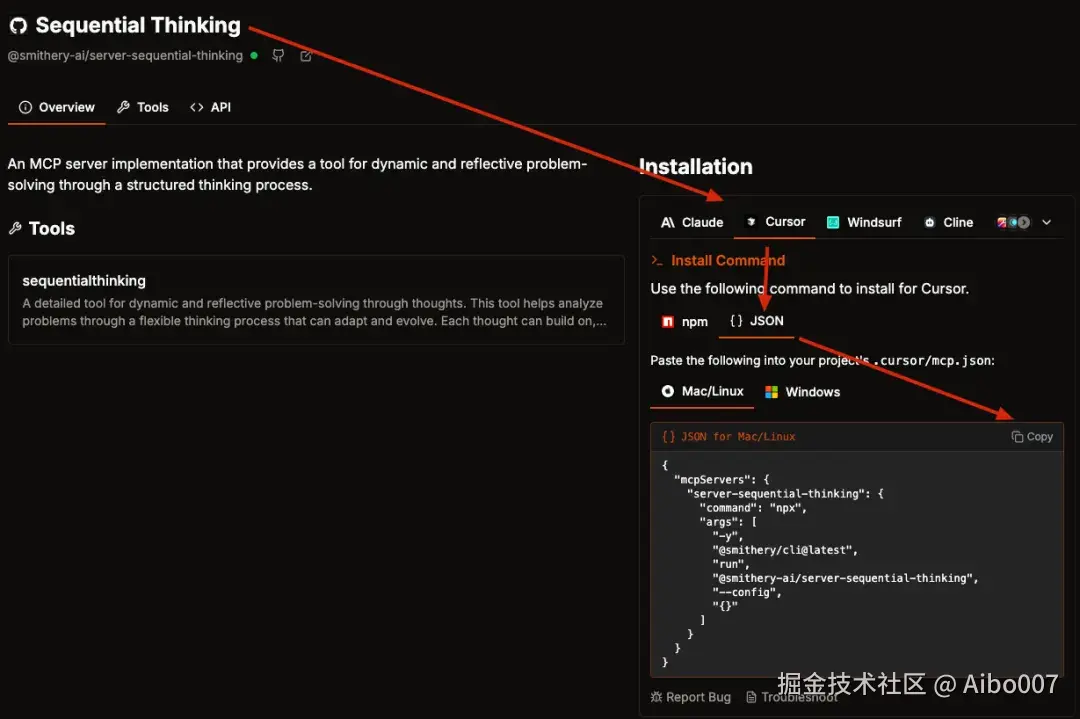This screenshot has width=1080, height=719.
Task: Select the Windows platform tab
Action: 802,392
